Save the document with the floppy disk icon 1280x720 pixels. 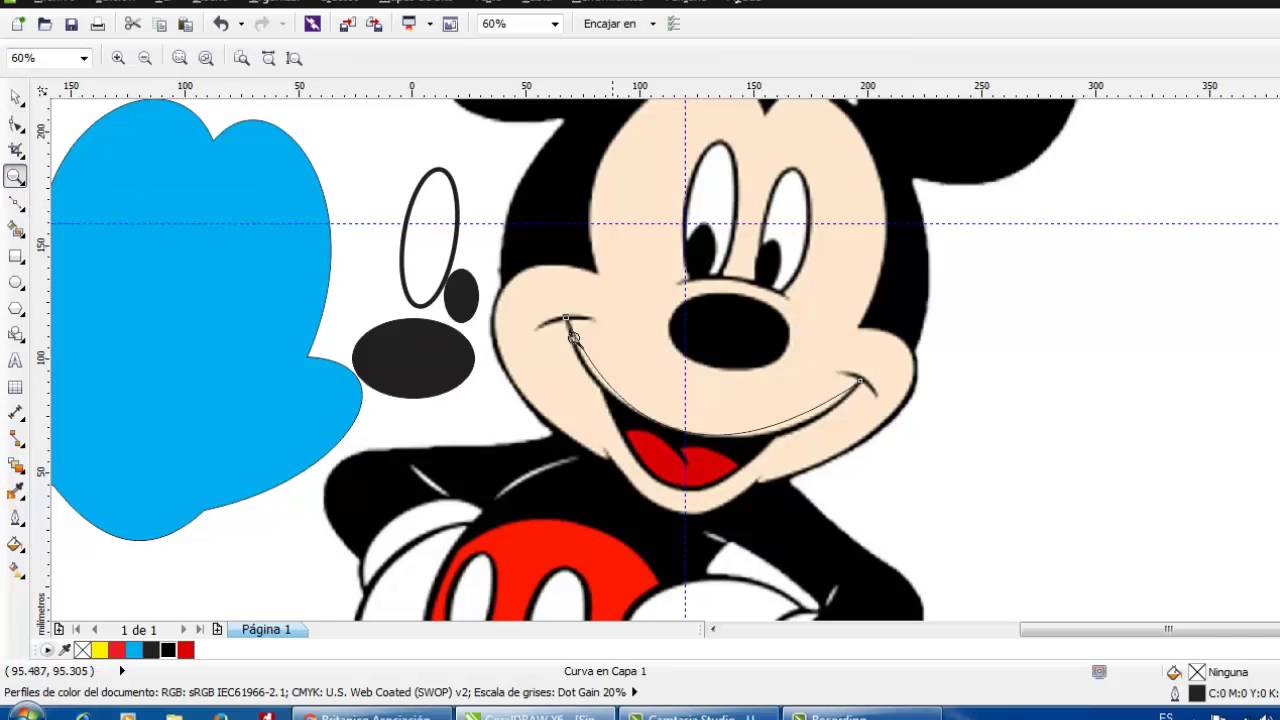point(71,24)
